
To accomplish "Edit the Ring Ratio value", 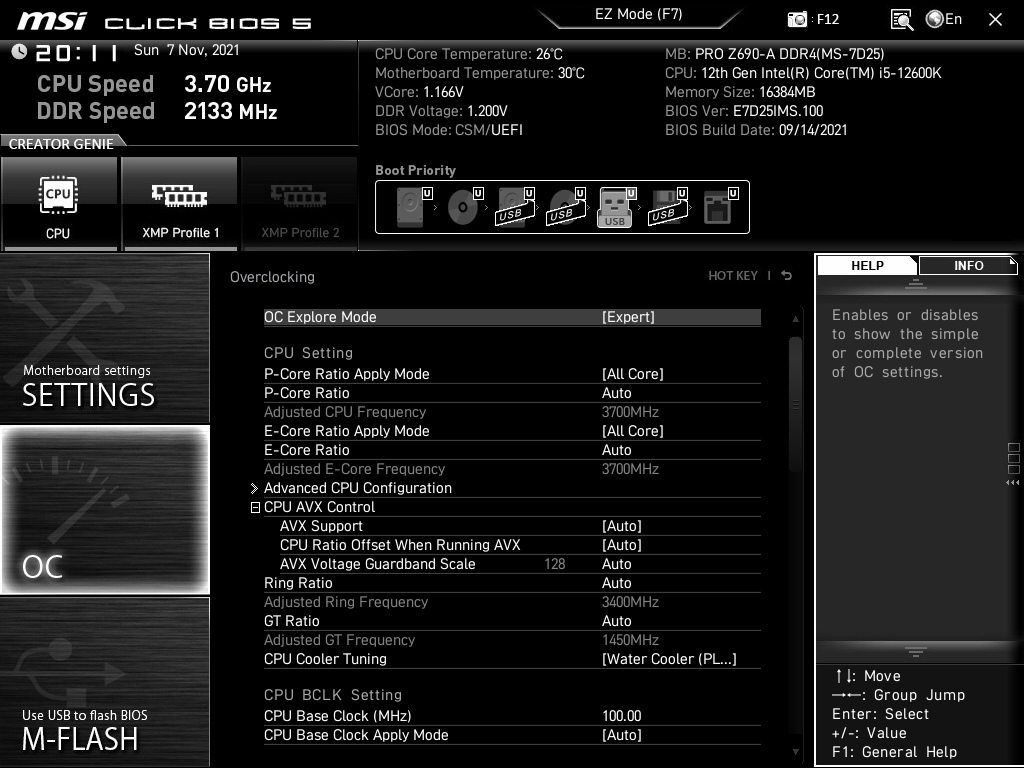I will (x=512, y=583).
